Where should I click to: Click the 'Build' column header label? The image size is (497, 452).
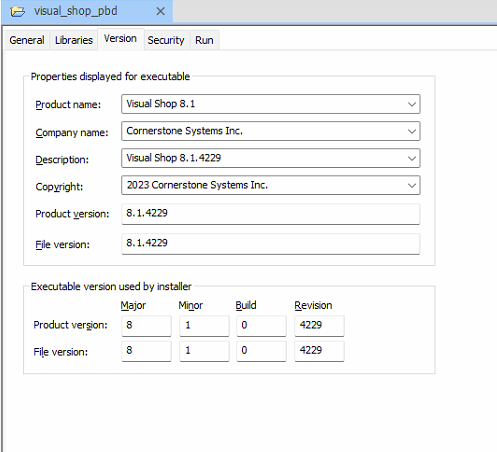(x=246, y=305)
